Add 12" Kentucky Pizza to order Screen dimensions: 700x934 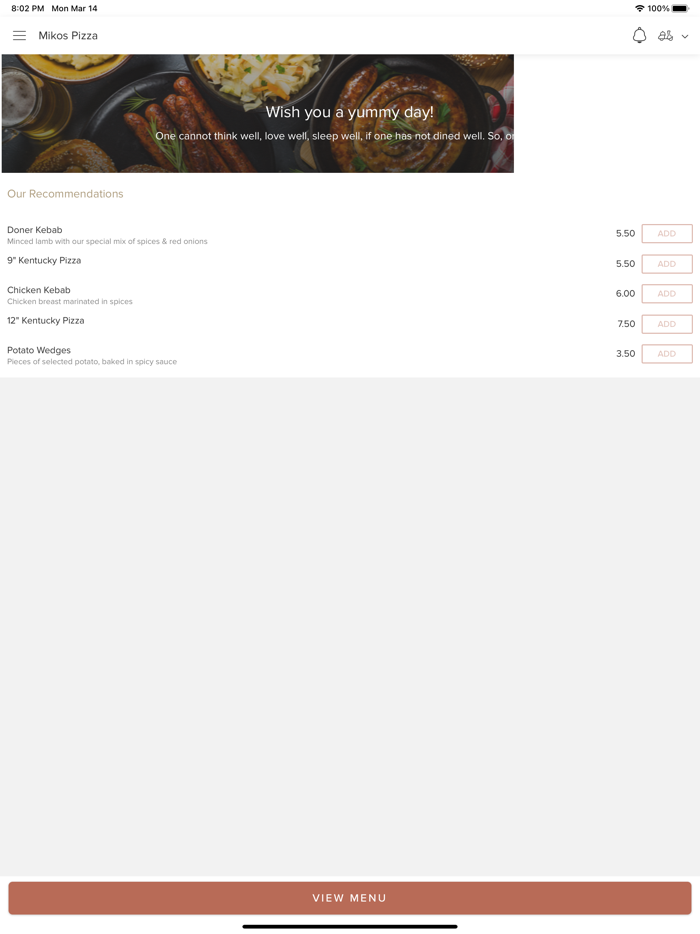point(667,324)
